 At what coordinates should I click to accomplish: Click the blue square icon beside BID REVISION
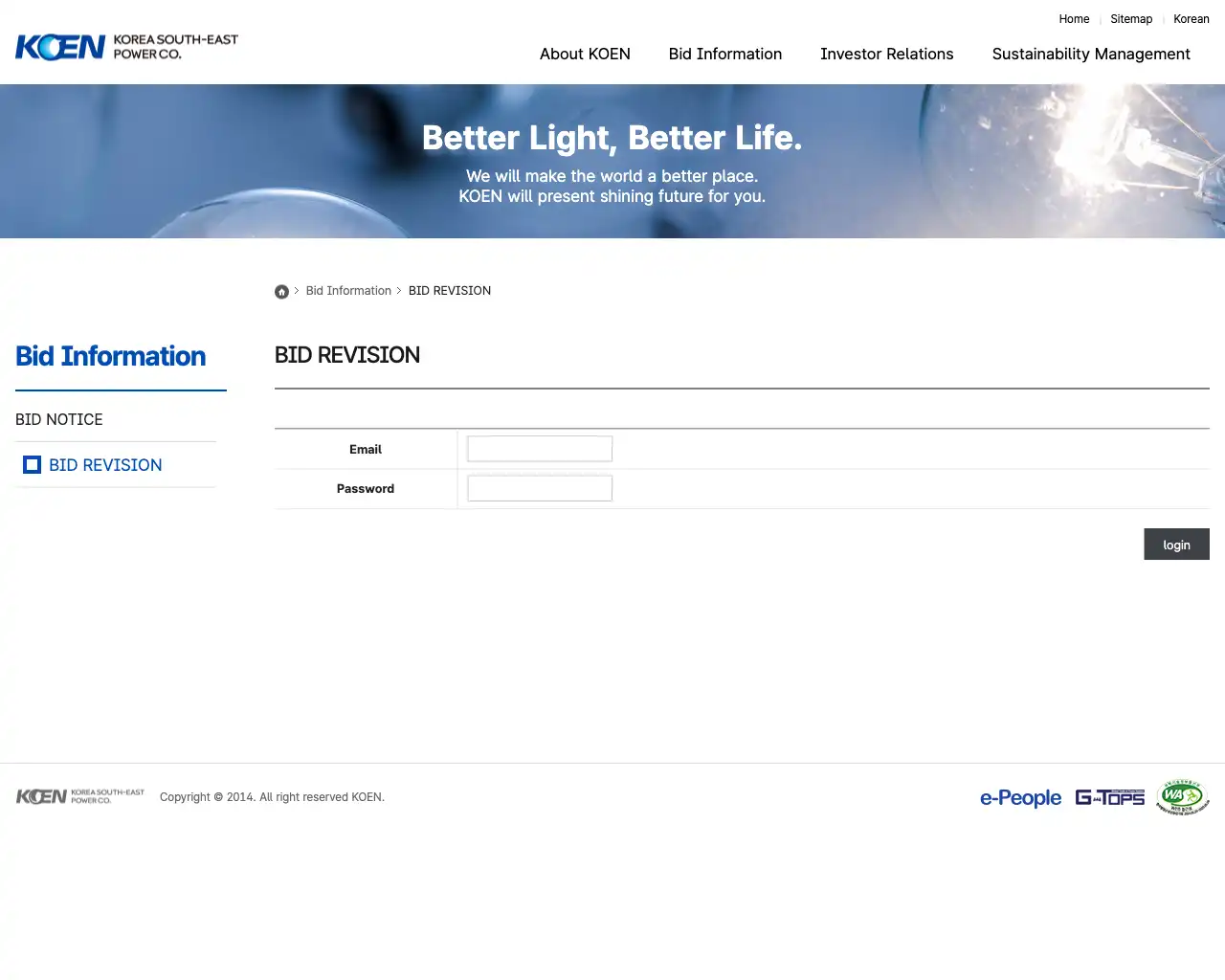(x=32, y=464)
